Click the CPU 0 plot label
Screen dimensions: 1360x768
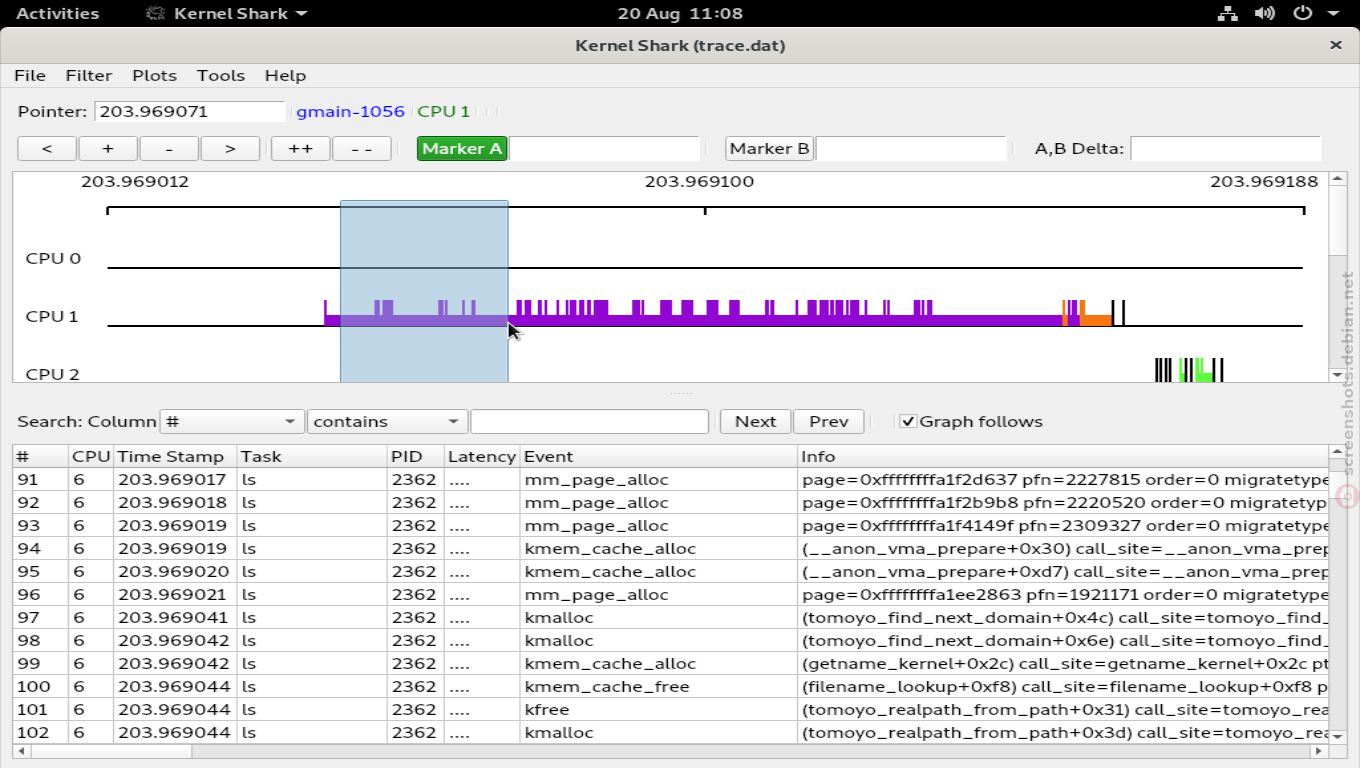point(53,258)
